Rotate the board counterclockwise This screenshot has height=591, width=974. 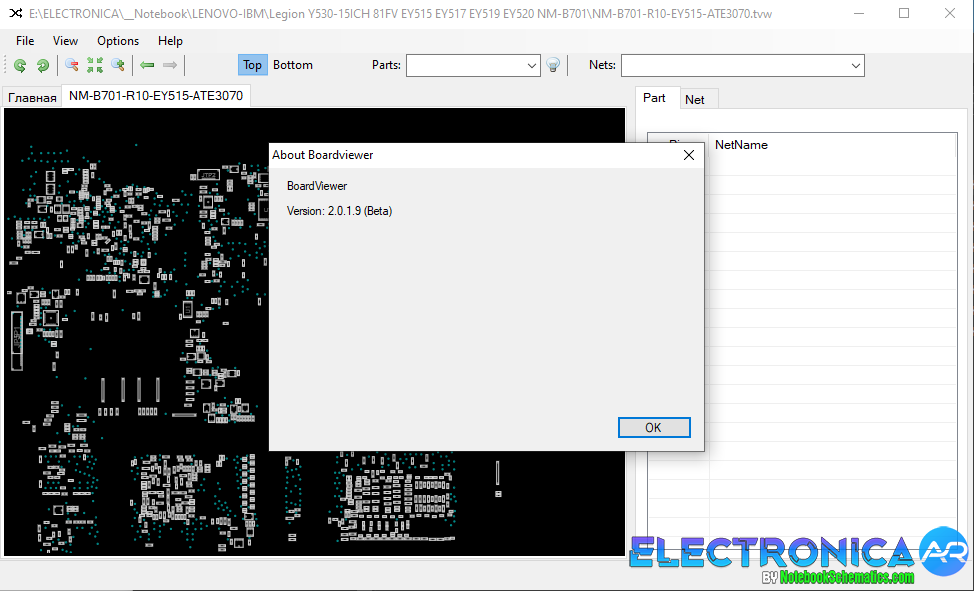pos(20,65)
